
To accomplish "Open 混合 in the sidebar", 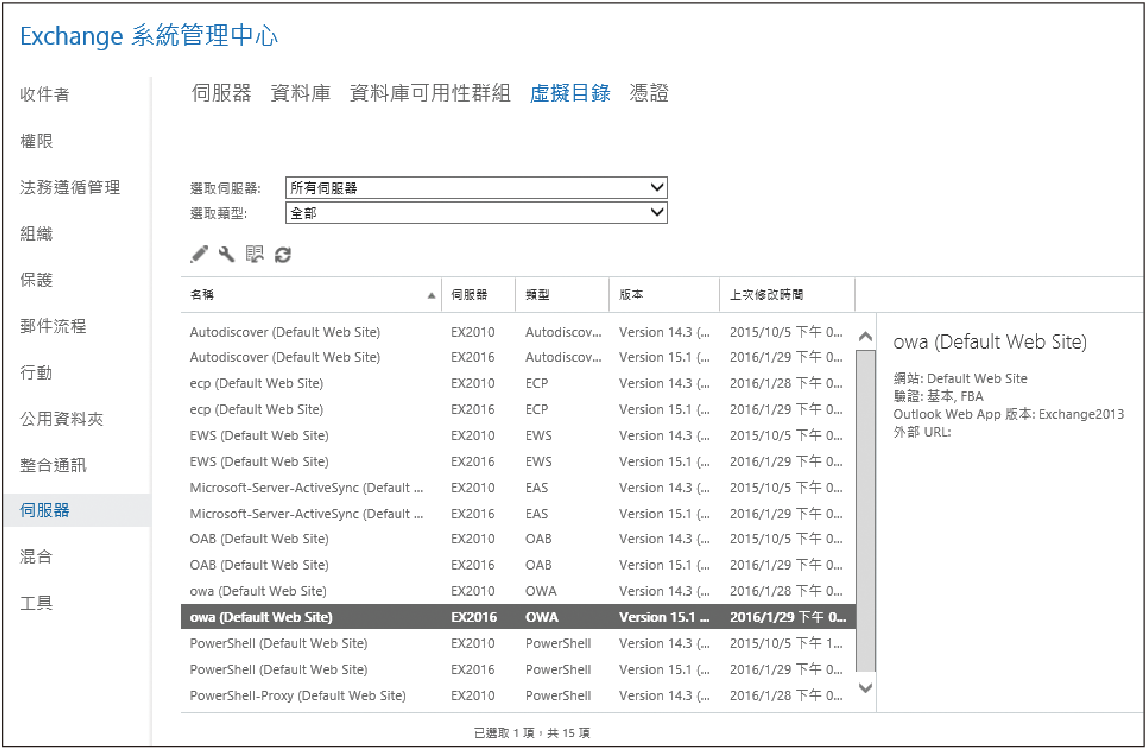I will tap(37, 557).
